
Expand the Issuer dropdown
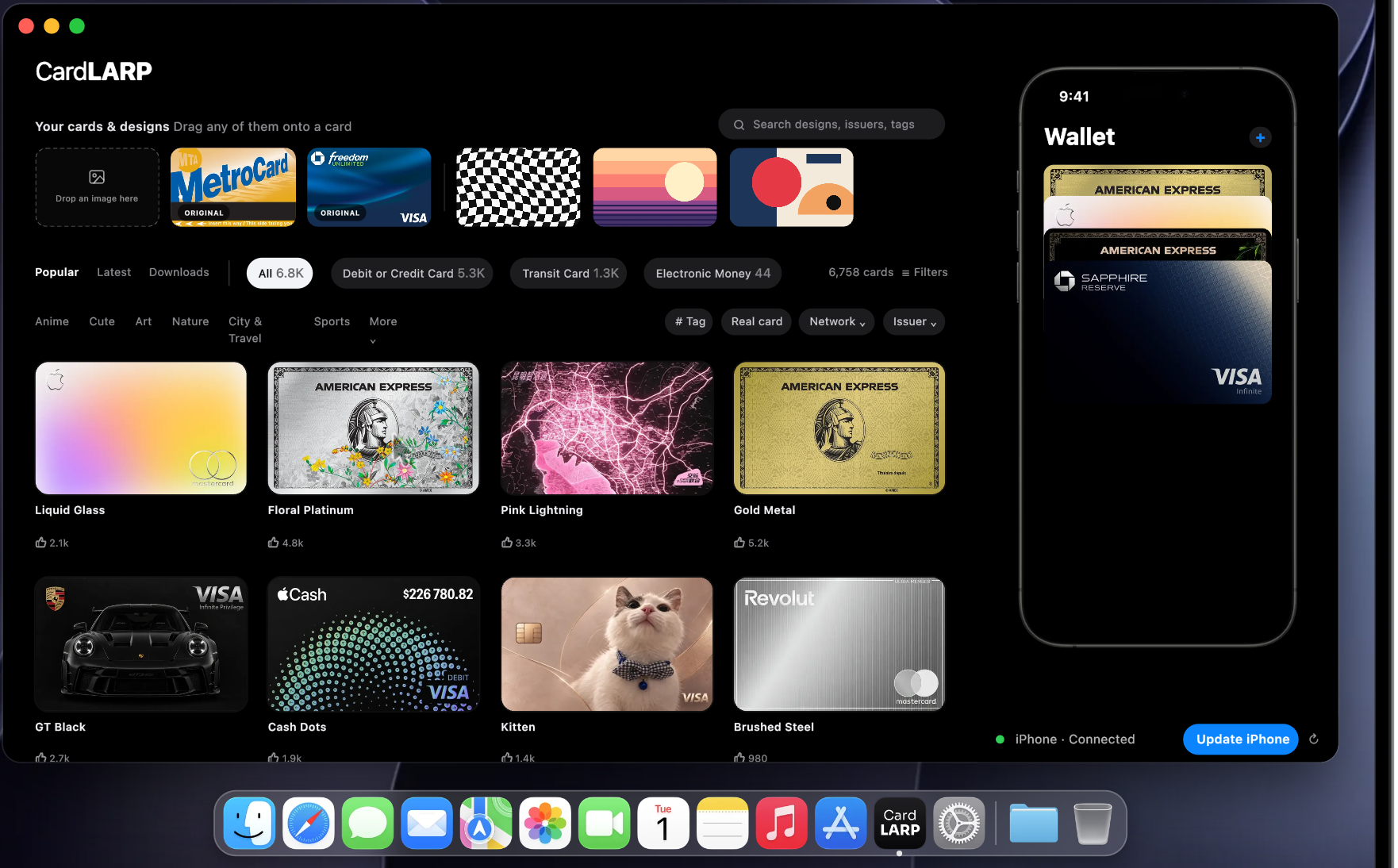tap(914, 321)
